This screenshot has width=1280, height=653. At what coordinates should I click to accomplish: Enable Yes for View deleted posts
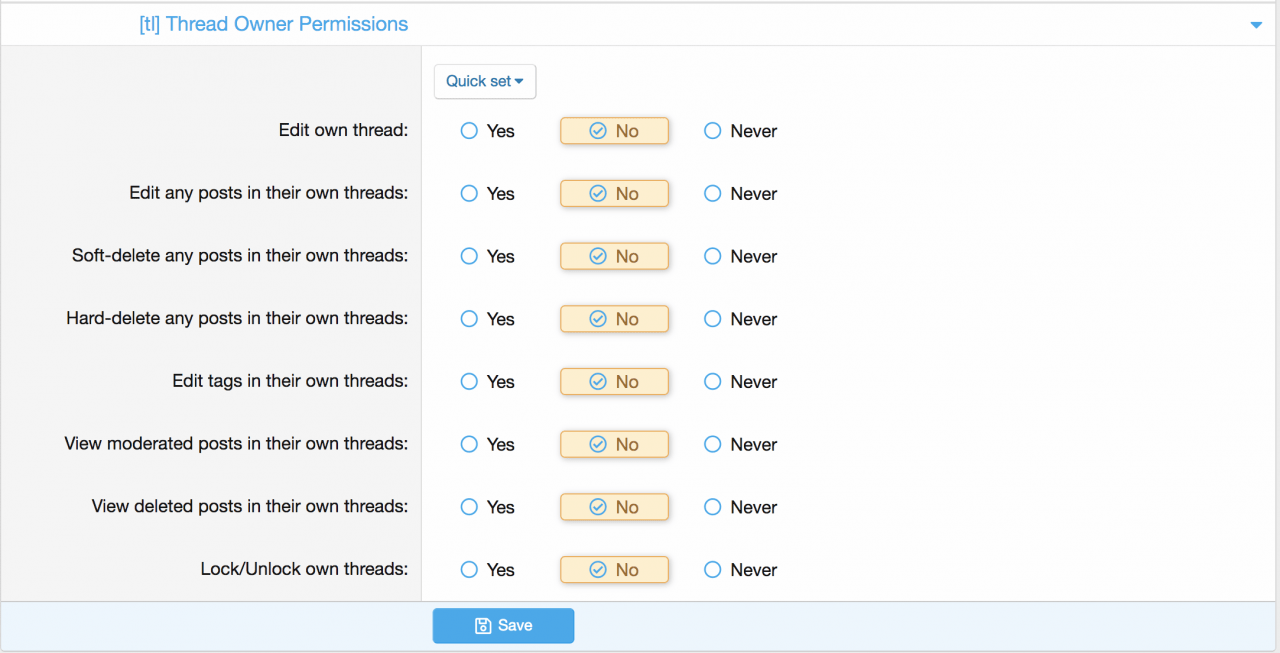point(469,507)
